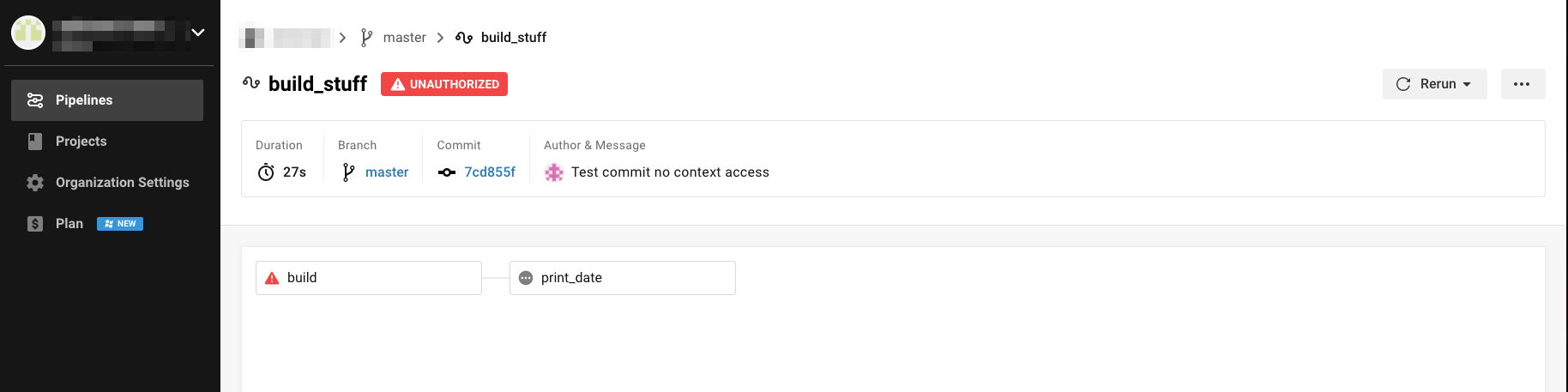The height and width of the screenshot is (392, 1568).
Task: Click master in the breadcrumb
Action: coord(404,38)
